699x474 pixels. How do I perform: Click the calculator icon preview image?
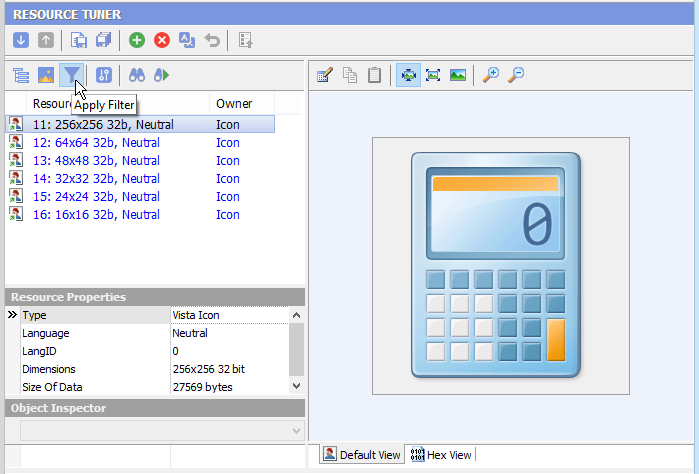click(495, 265)
